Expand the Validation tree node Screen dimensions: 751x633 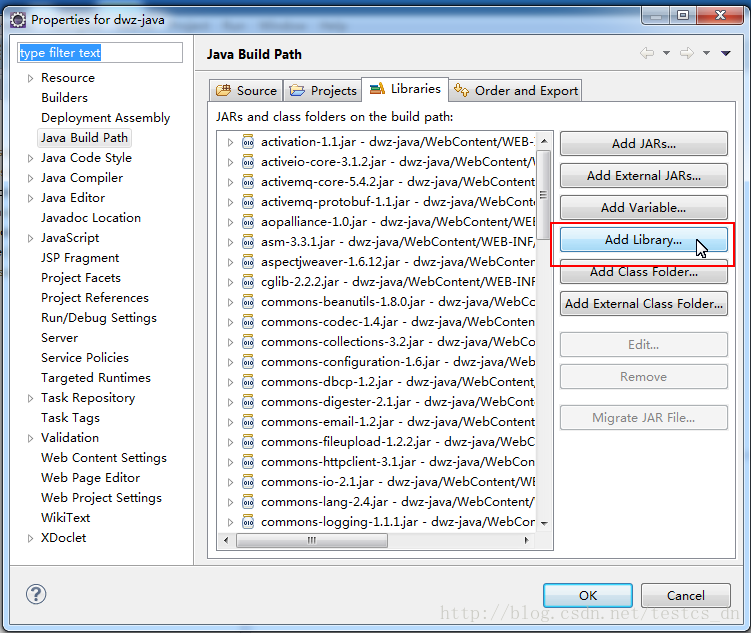(30, 438)
